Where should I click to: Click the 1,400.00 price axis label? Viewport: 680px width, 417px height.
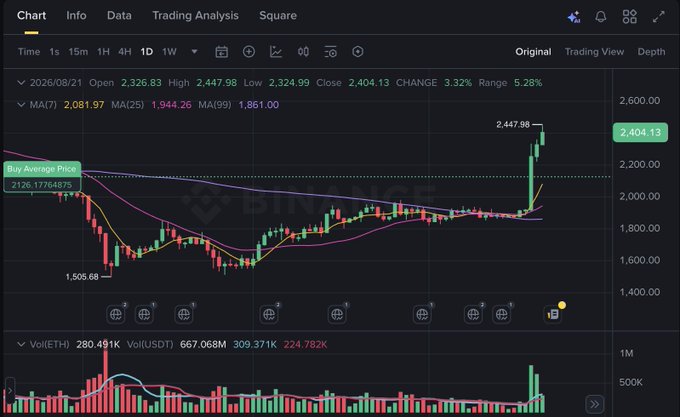point(640,292)
